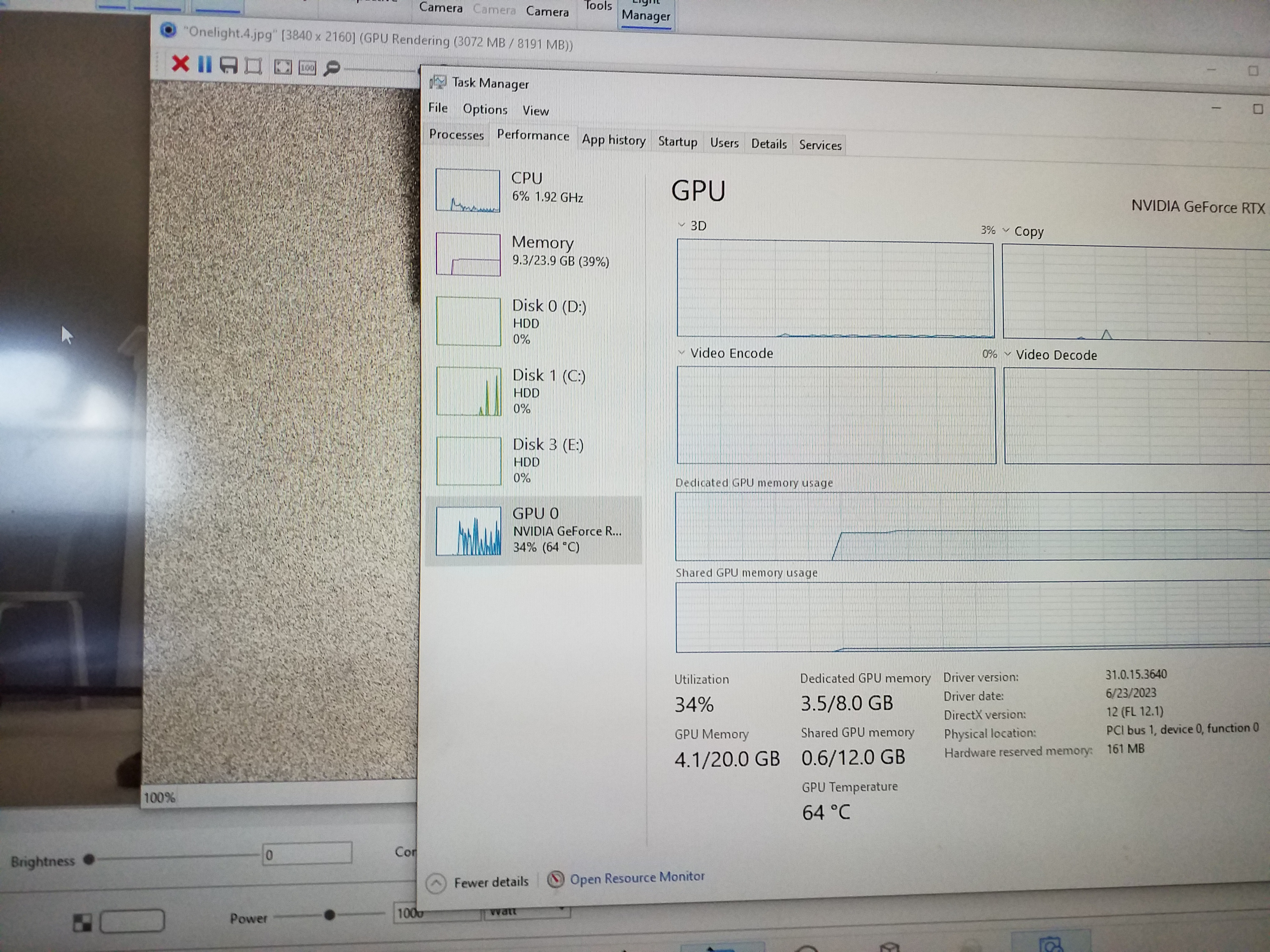Open the Copy graph engine dropdown
The width and height of the screenshot is (1270, 952).
[1006, 230]
